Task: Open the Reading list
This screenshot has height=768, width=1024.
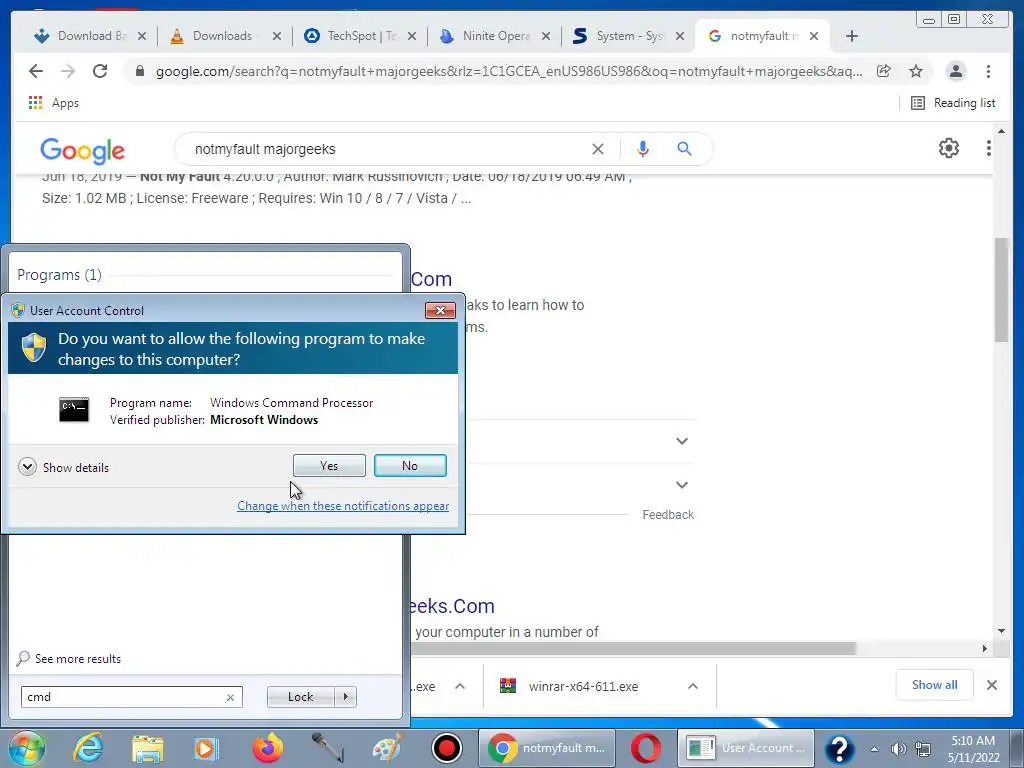Action: tap(953, 103)
